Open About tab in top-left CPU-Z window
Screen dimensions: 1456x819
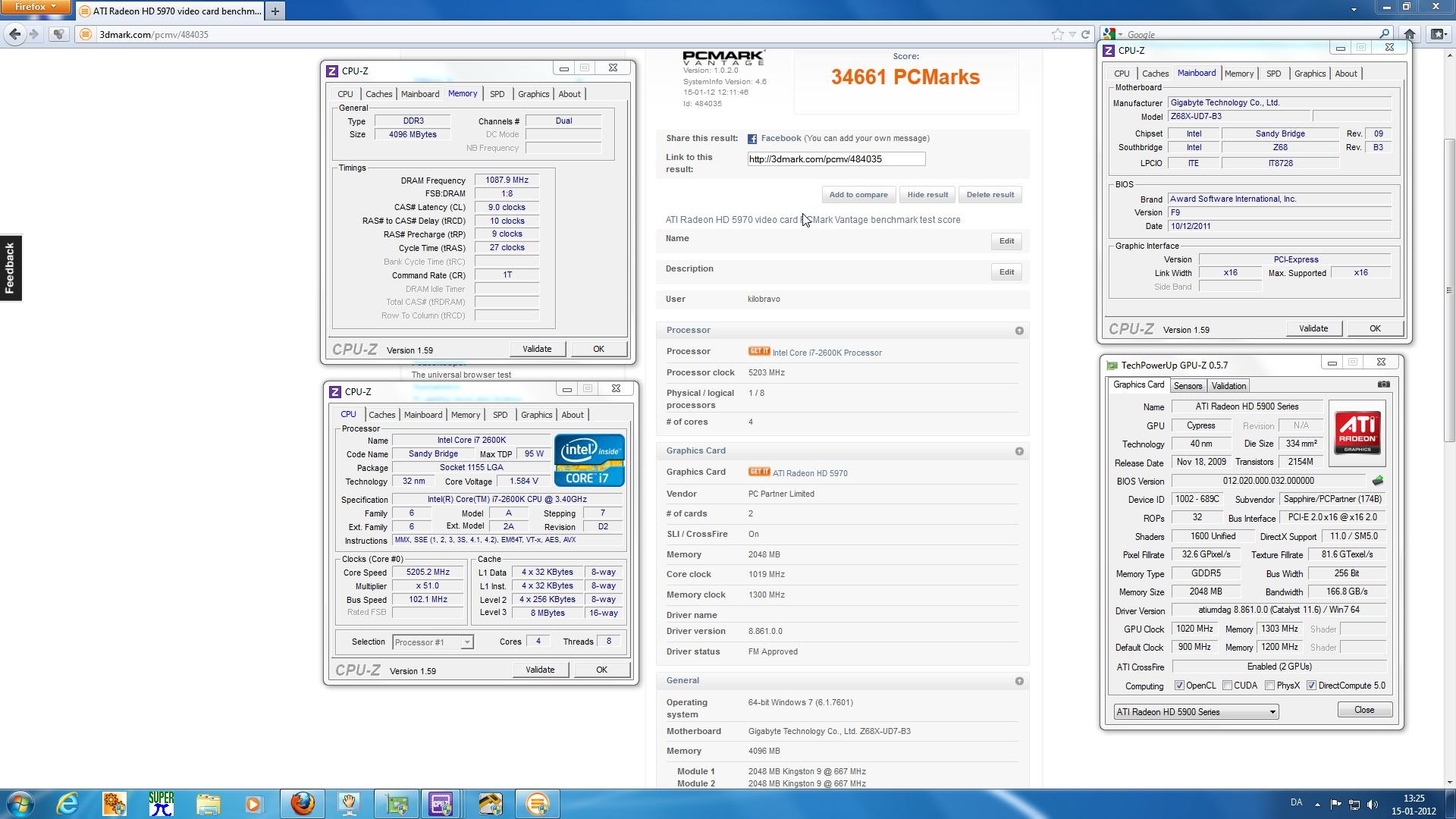pyautogui.click(x=570, y=94)
